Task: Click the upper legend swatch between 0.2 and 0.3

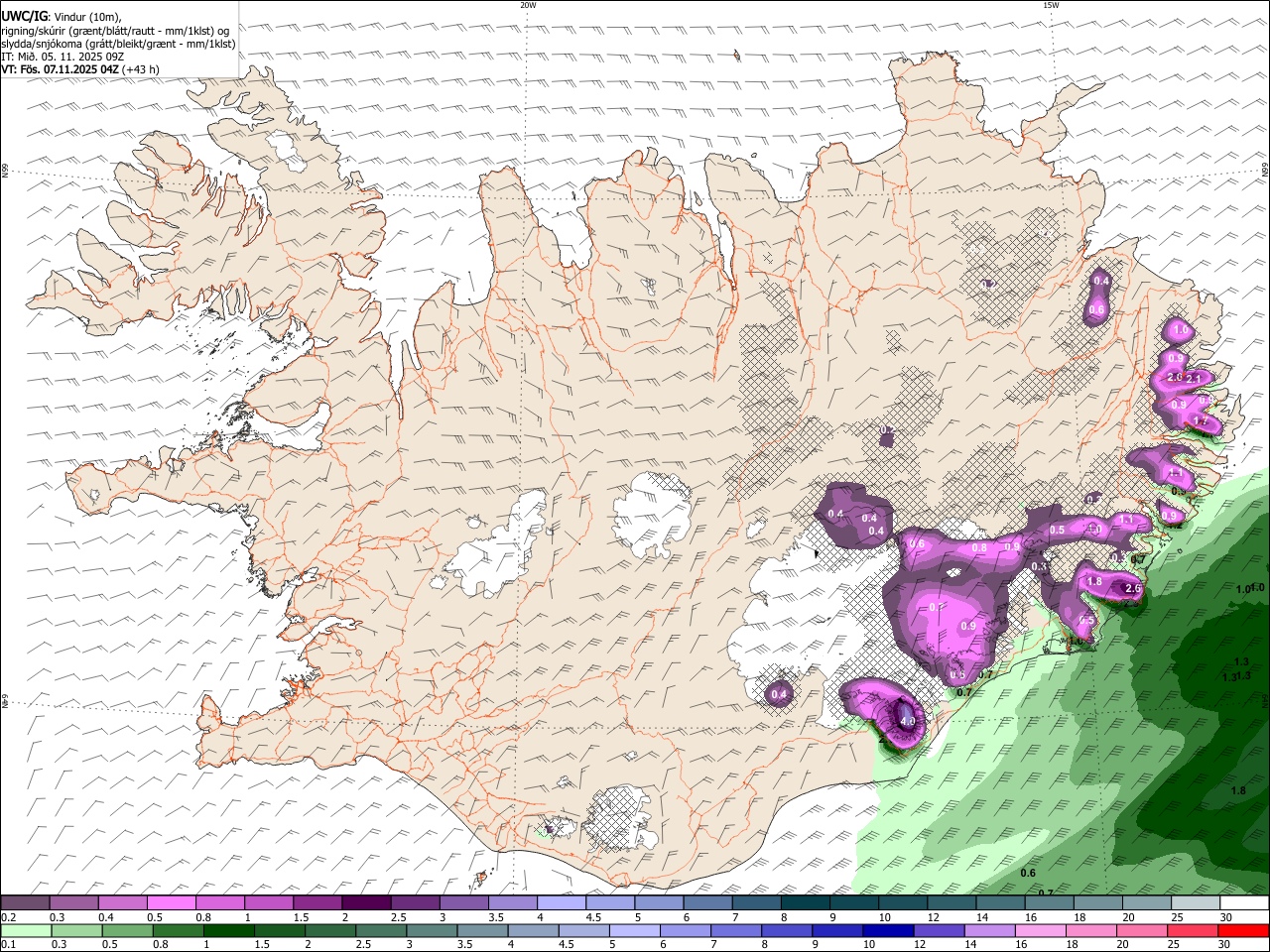Action: point(26,902)
